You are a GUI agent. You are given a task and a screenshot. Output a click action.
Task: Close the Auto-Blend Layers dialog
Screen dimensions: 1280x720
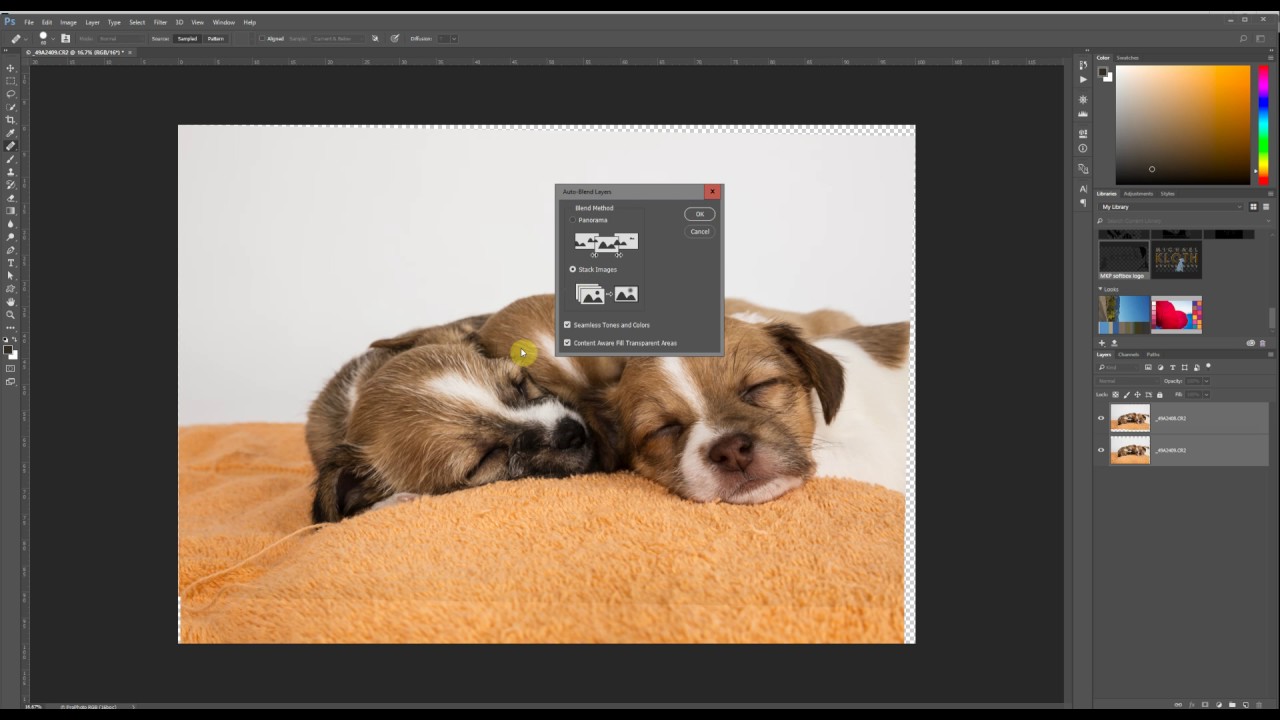(x=712, y=191)
